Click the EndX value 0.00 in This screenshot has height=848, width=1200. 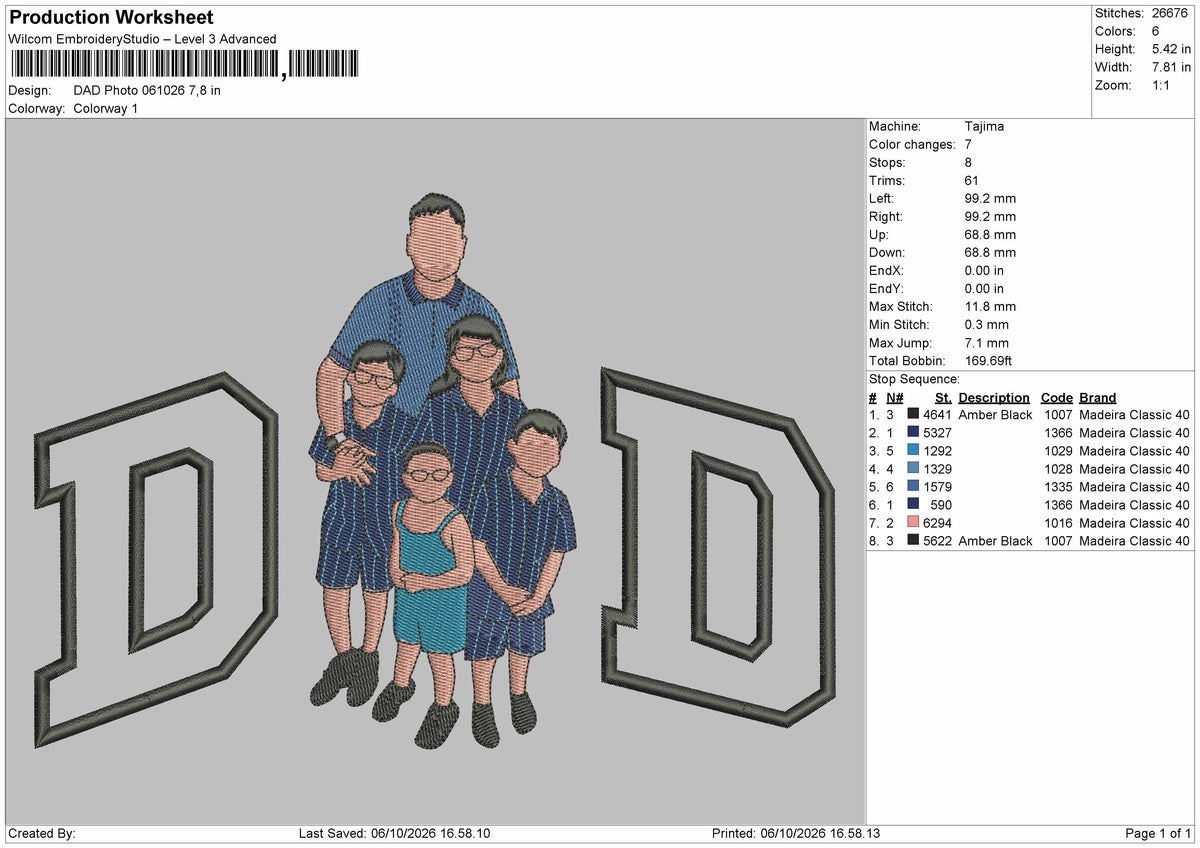click(984, 270)
